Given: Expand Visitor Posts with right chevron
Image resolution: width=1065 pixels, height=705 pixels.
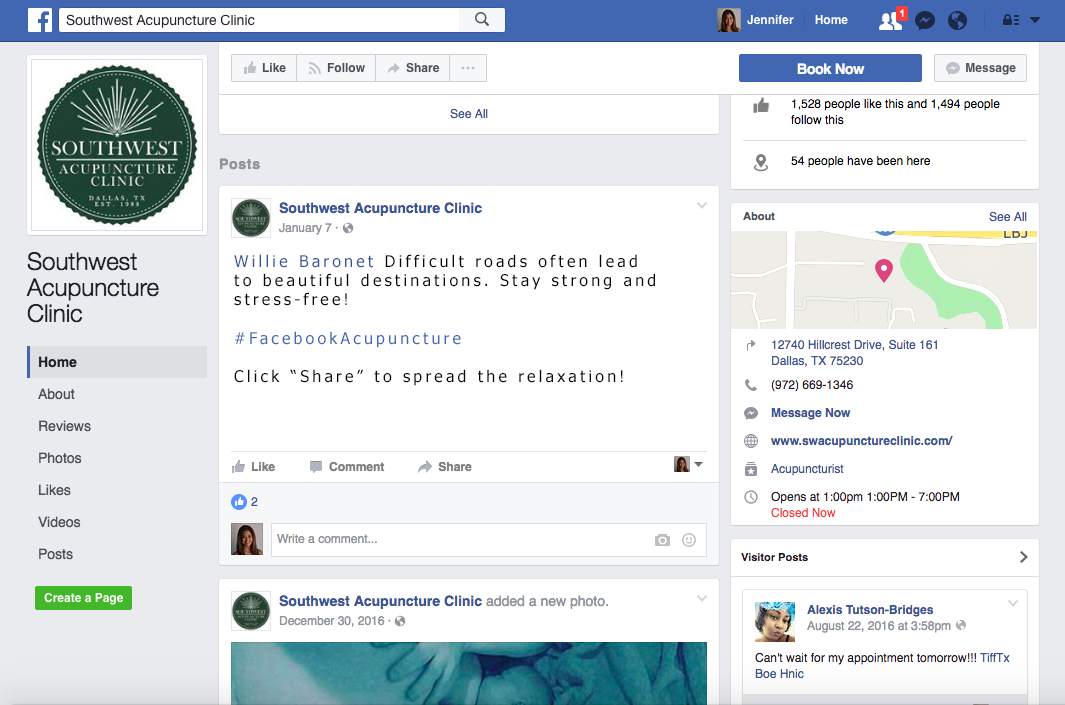Looking at the screenshot, I should [1024, 557].
